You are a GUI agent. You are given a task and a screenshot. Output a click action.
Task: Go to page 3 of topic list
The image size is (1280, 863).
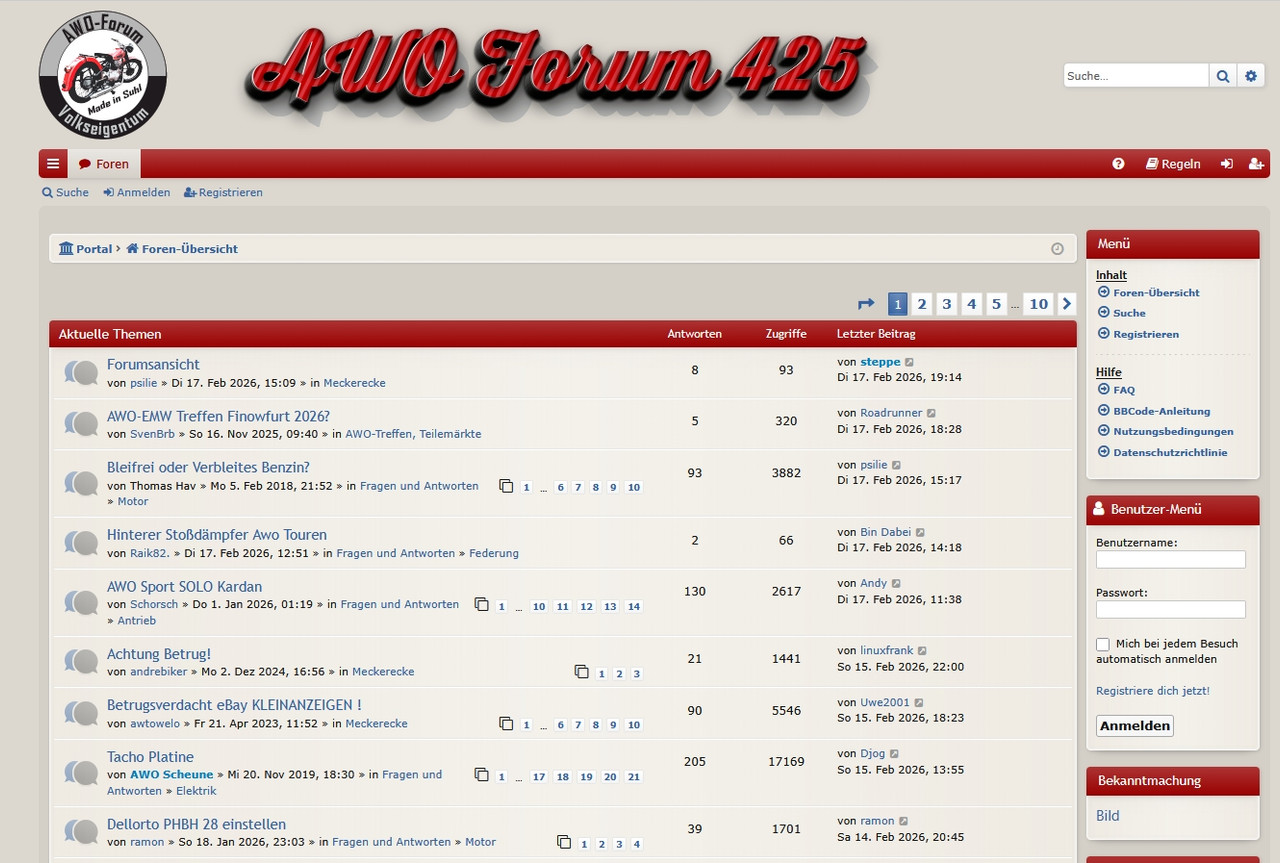point(947,304)
